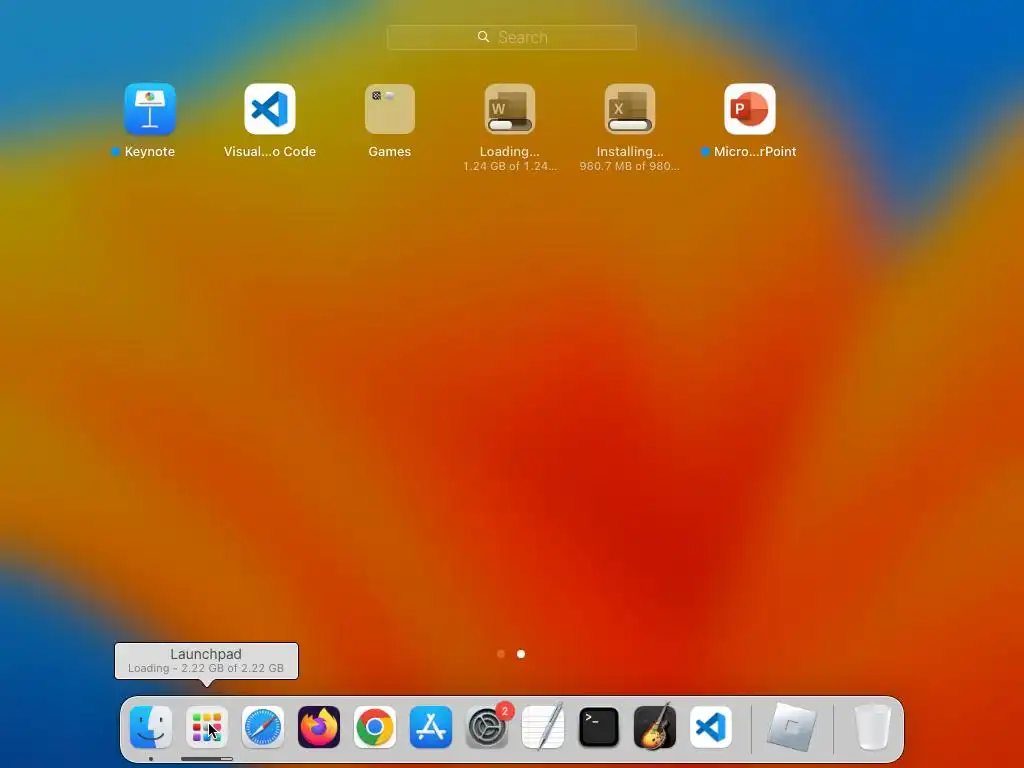Image resolution: width=1024 pixels, height=768 pixels.
Task: Open GarageBand from the Dock
Action: pyautogui.click(x=654, y=727)
